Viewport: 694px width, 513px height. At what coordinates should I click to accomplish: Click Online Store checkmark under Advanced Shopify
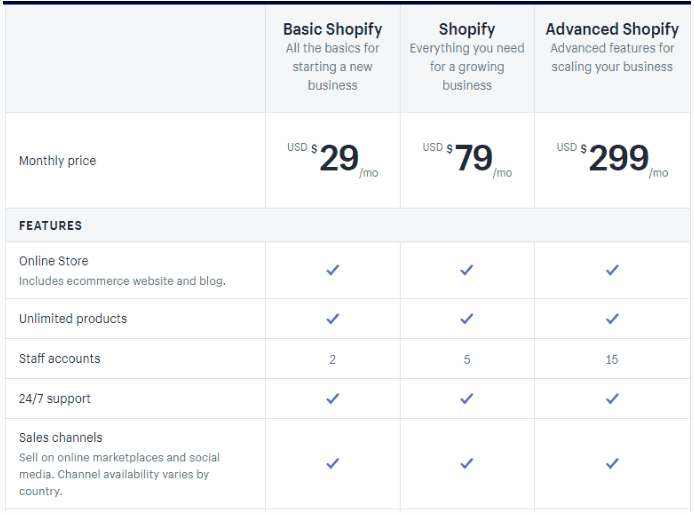pyautogui.click(x=612, y=270)
